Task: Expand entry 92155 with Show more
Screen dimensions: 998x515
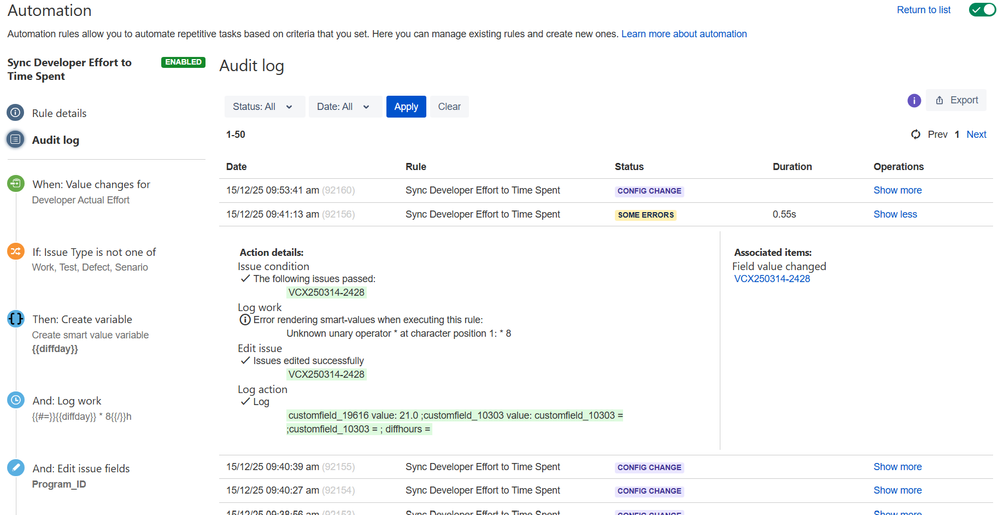Action: pyautogui.click(x=897, y=467)
